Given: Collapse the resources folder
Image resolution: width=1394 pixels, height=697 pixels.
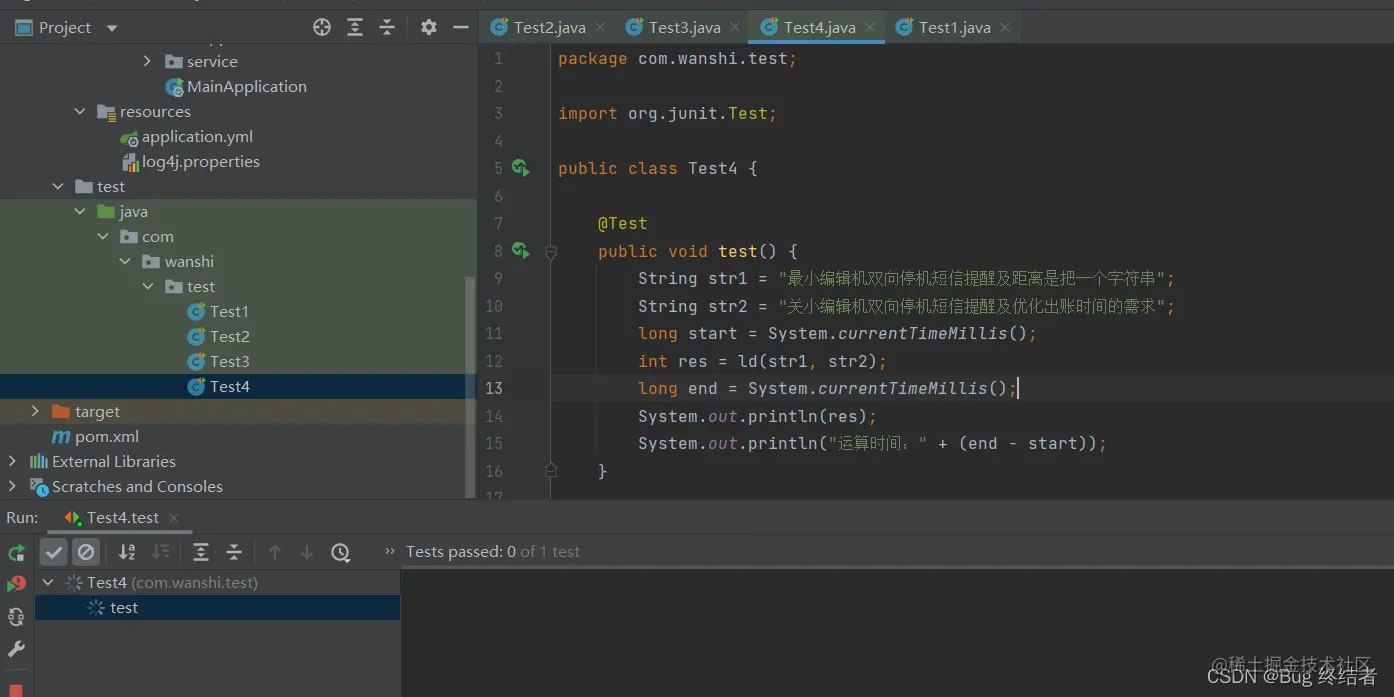Looking at the screenshot, I should click(80, 112).
